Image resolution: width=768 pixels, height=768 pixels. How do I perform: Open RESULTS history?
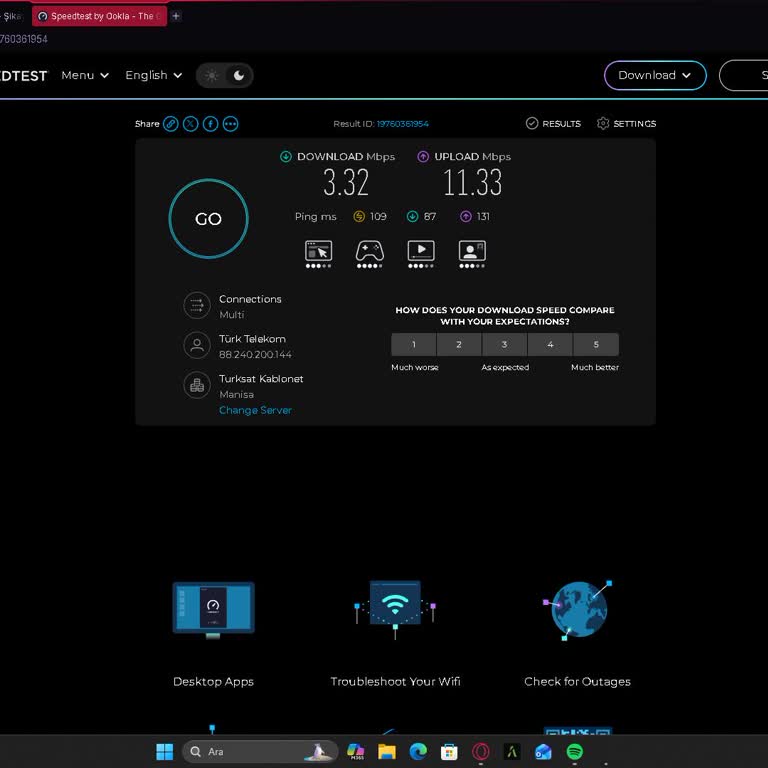(553, 124)
